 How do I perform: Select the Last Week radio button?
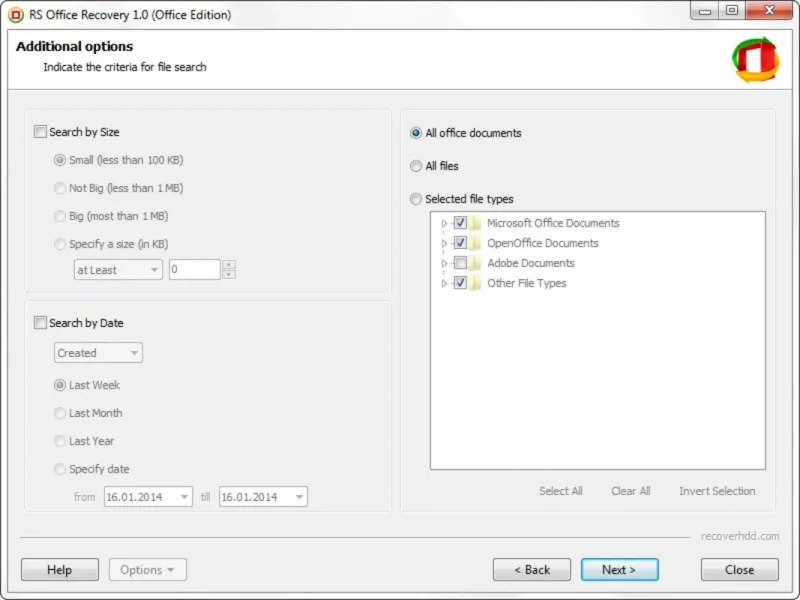[x=60, y=385]
